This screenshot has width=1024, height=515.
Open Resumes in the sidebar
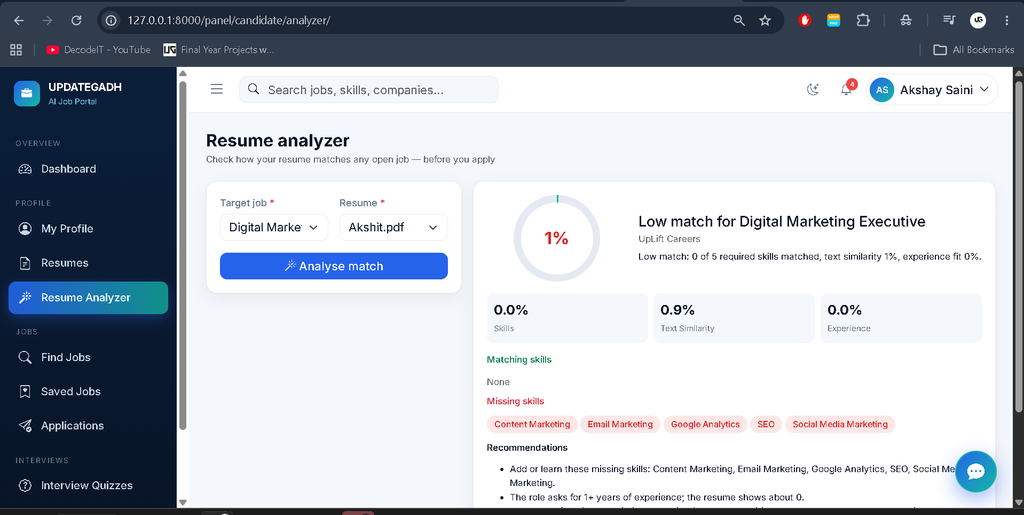coord(88,263)
